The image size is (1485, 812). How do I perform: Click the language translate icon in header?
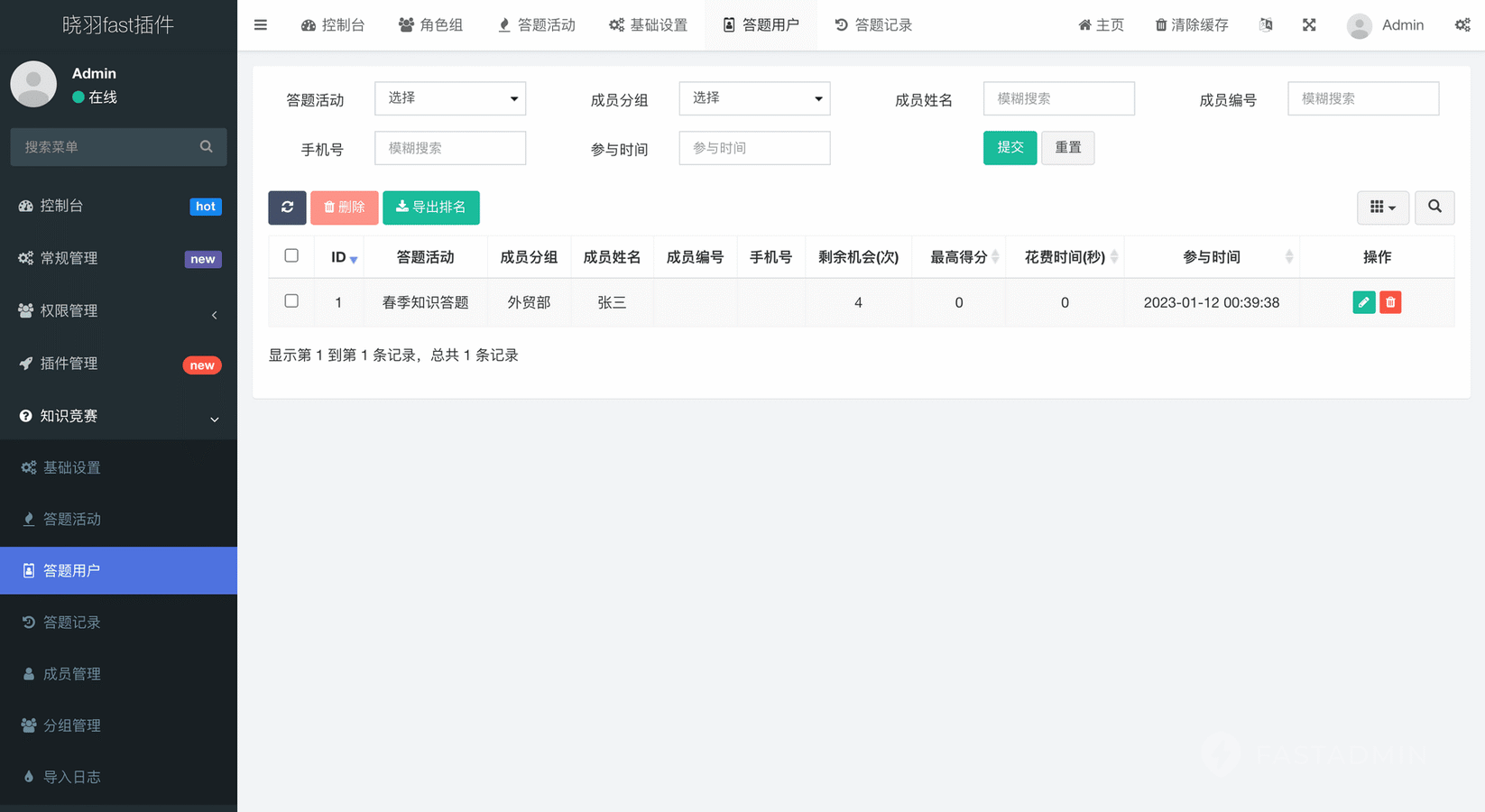point(1266,25)
